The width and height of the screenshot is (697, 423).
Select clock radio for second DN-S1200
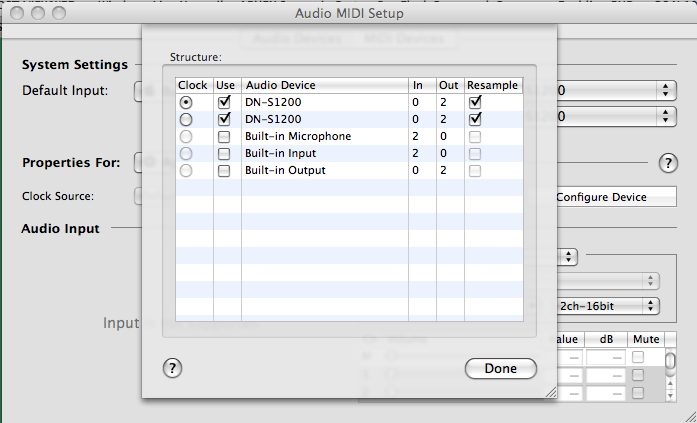[186, 120]
